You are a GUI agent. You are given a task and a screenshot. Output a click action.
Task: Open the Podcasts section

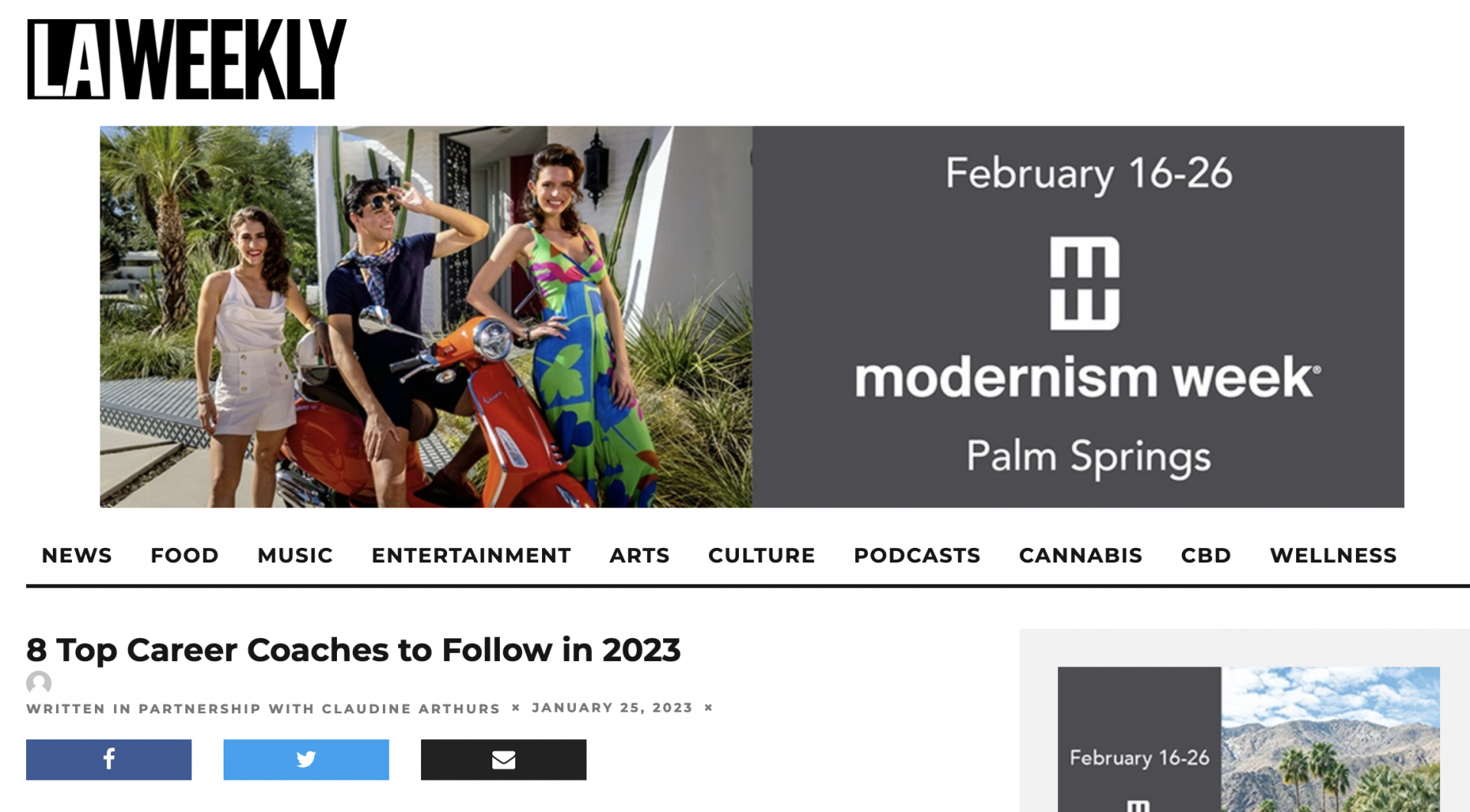coord(916,556)
